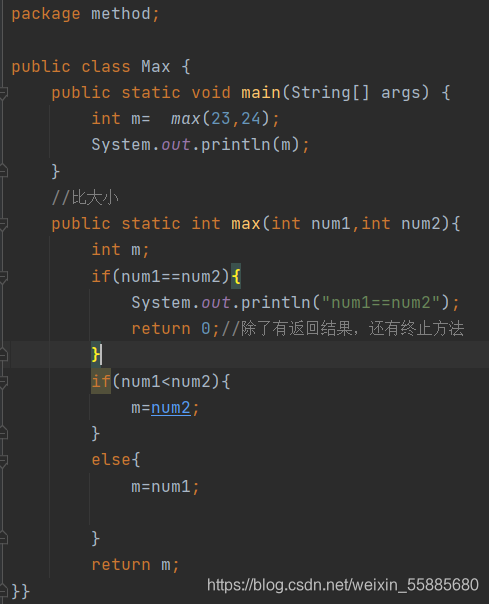Image resolution: width=489 pixels, height=604 pixels.
Task: Click 'max' in the method declaration
Action: click(x=246, y=224)
